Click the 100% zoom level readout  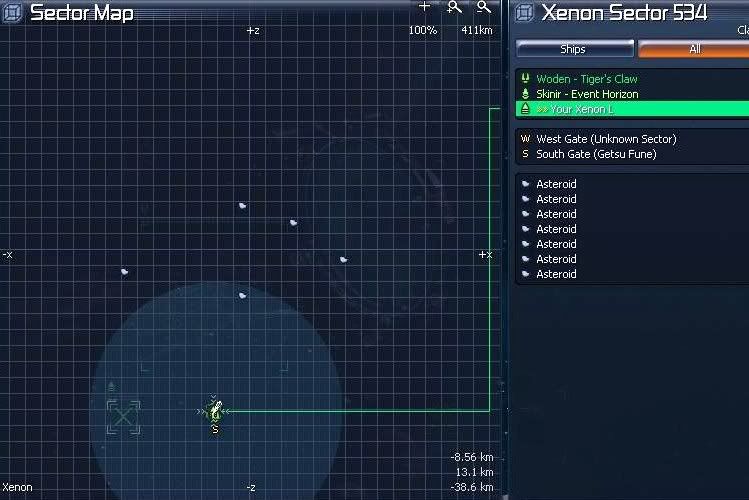point(423,30)
